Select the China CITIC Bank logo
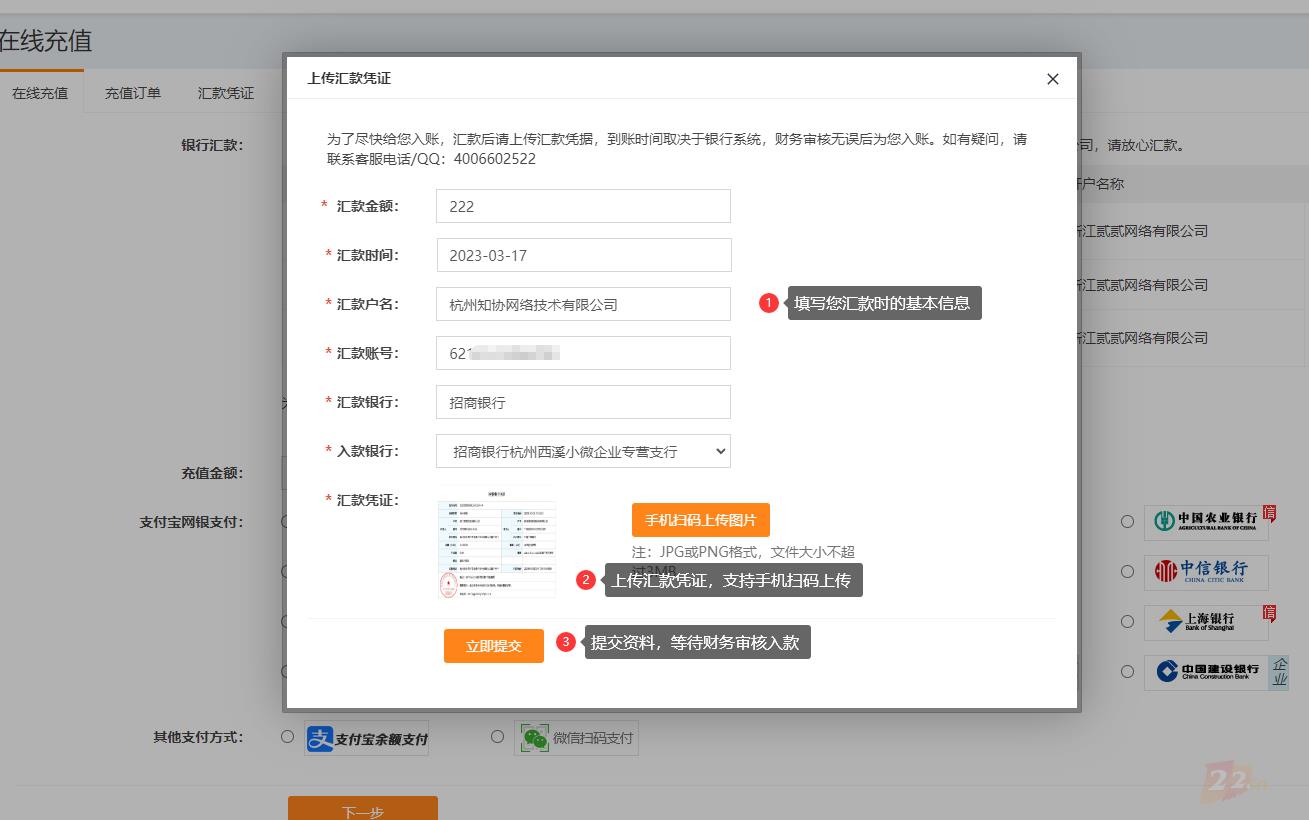The image size is (1309, 820). click(x=1205, y=572)
